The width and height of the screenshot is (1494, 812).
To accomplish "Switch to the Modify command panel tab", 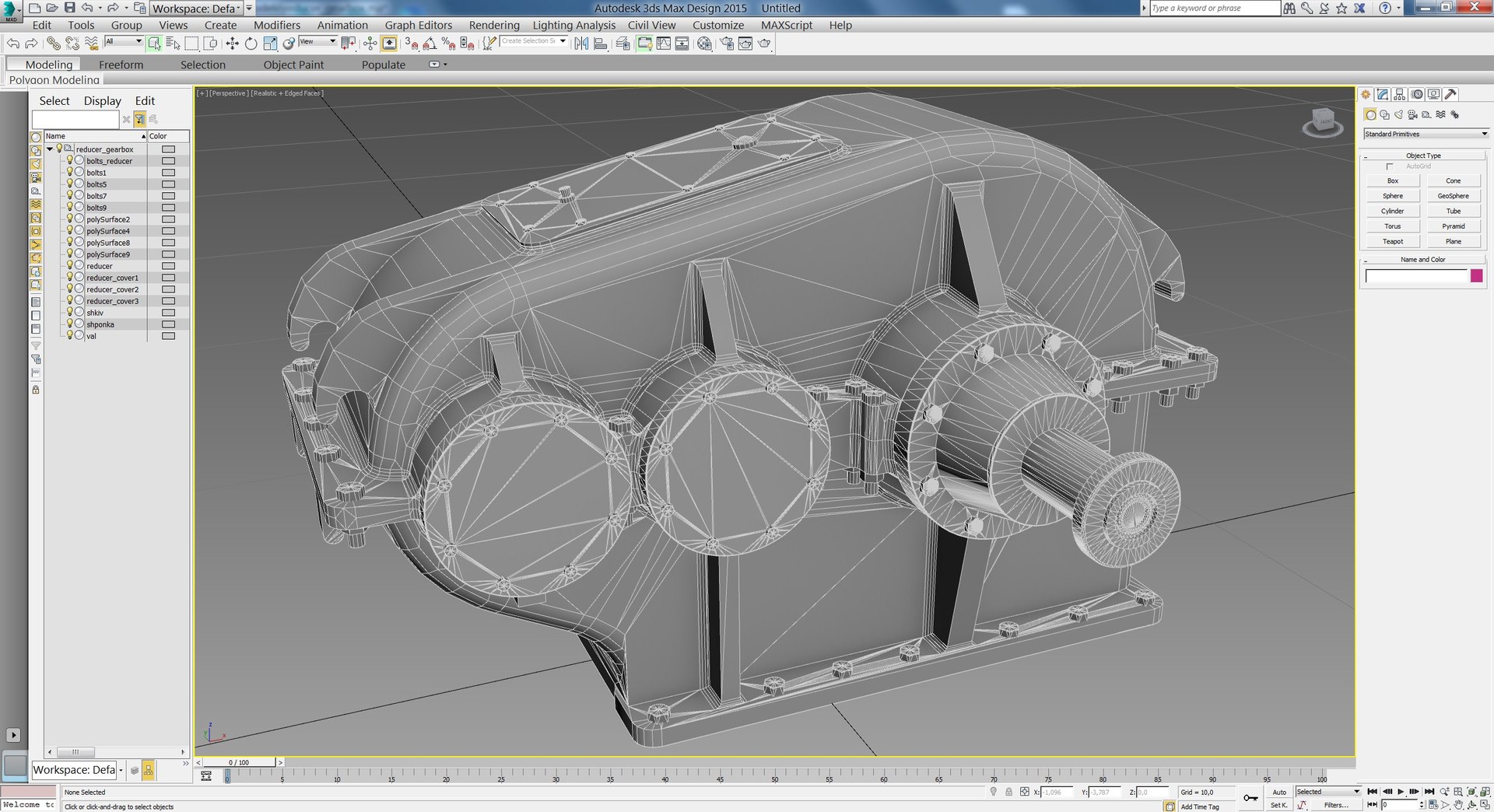I will click(x=1383, y=94).
